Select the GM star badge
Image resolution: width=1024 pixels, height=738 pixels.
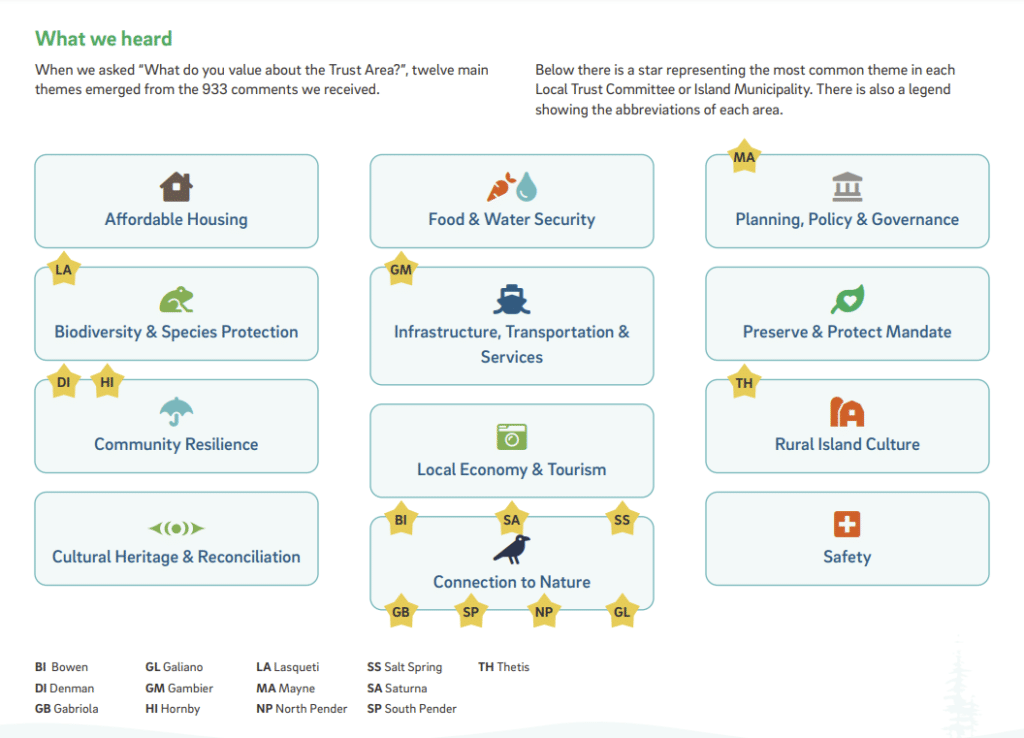tap(400, 270)
